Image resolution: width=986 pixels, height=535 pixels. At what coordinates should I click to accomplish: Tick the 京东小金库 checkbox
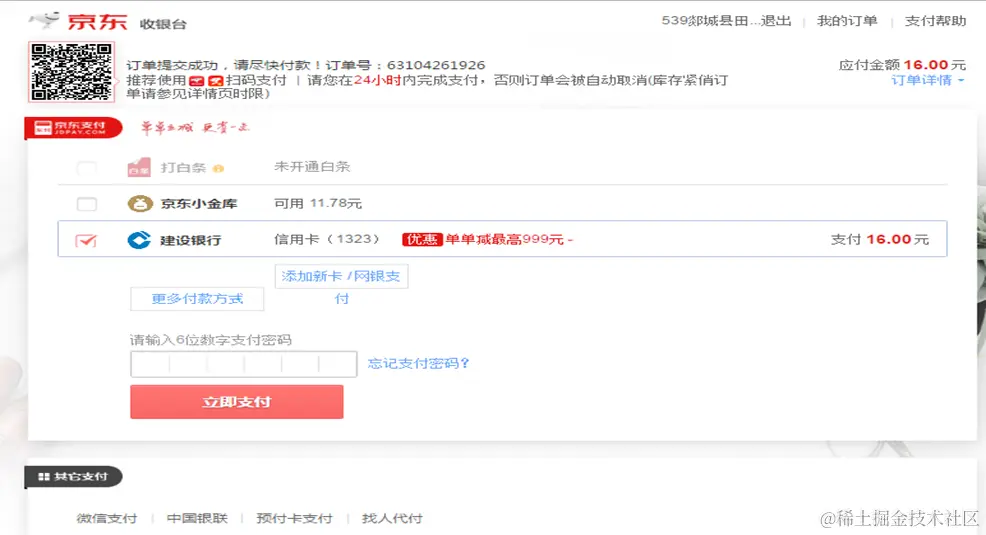pos(87,204)
